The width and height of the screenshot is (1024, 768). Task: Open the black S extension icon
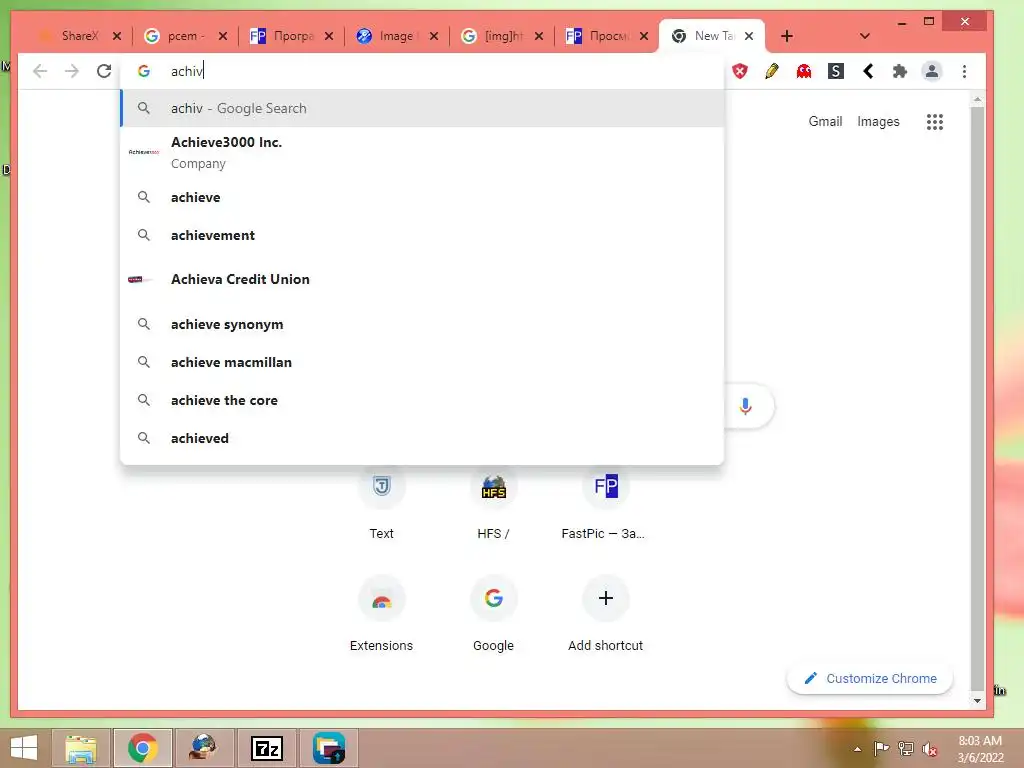pos(836,71)
